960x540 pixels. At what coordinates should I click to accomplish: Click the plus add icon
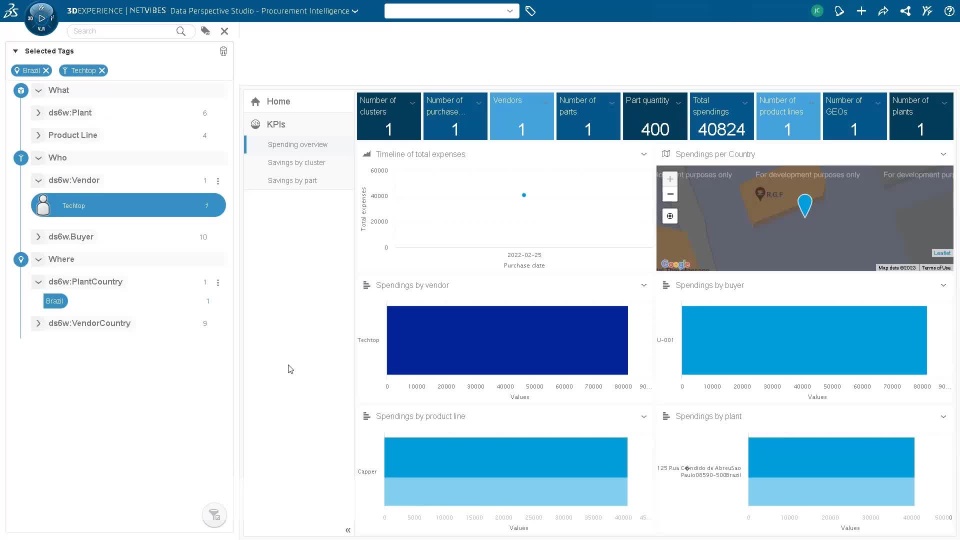coord(861,11)
